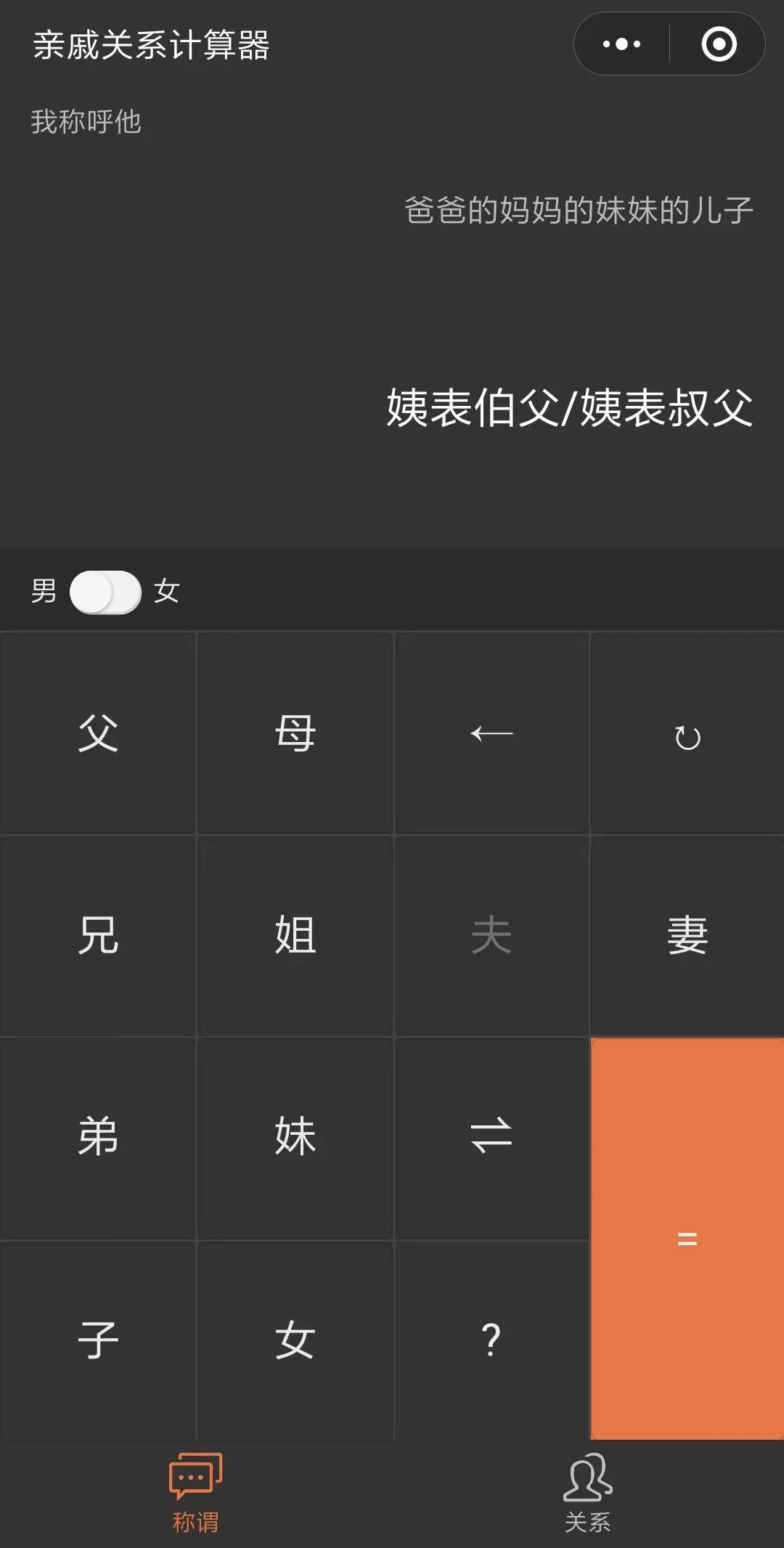Tap the 兄 key
Screen dimensions: 784x1548
[x=98, y=935]
